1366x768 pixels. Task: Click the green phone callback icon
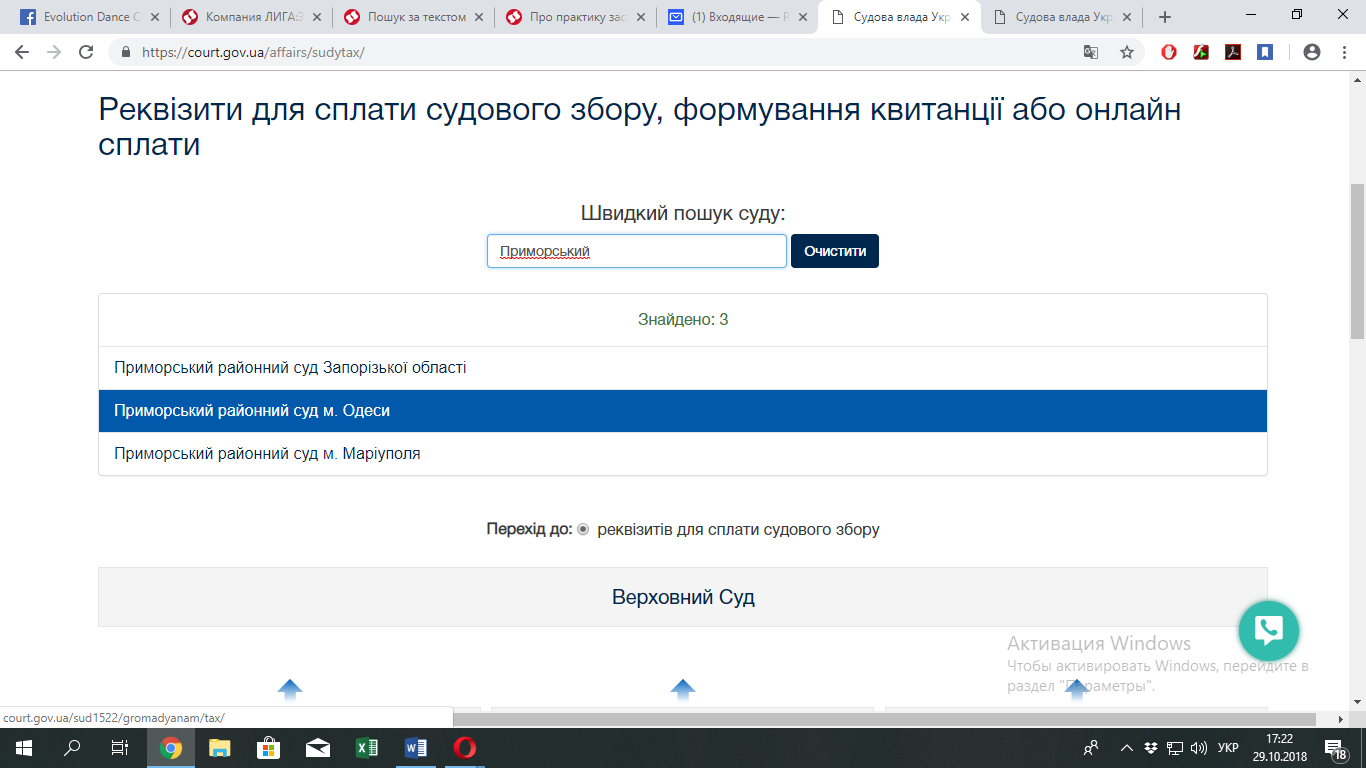(x=1268, y=630)
